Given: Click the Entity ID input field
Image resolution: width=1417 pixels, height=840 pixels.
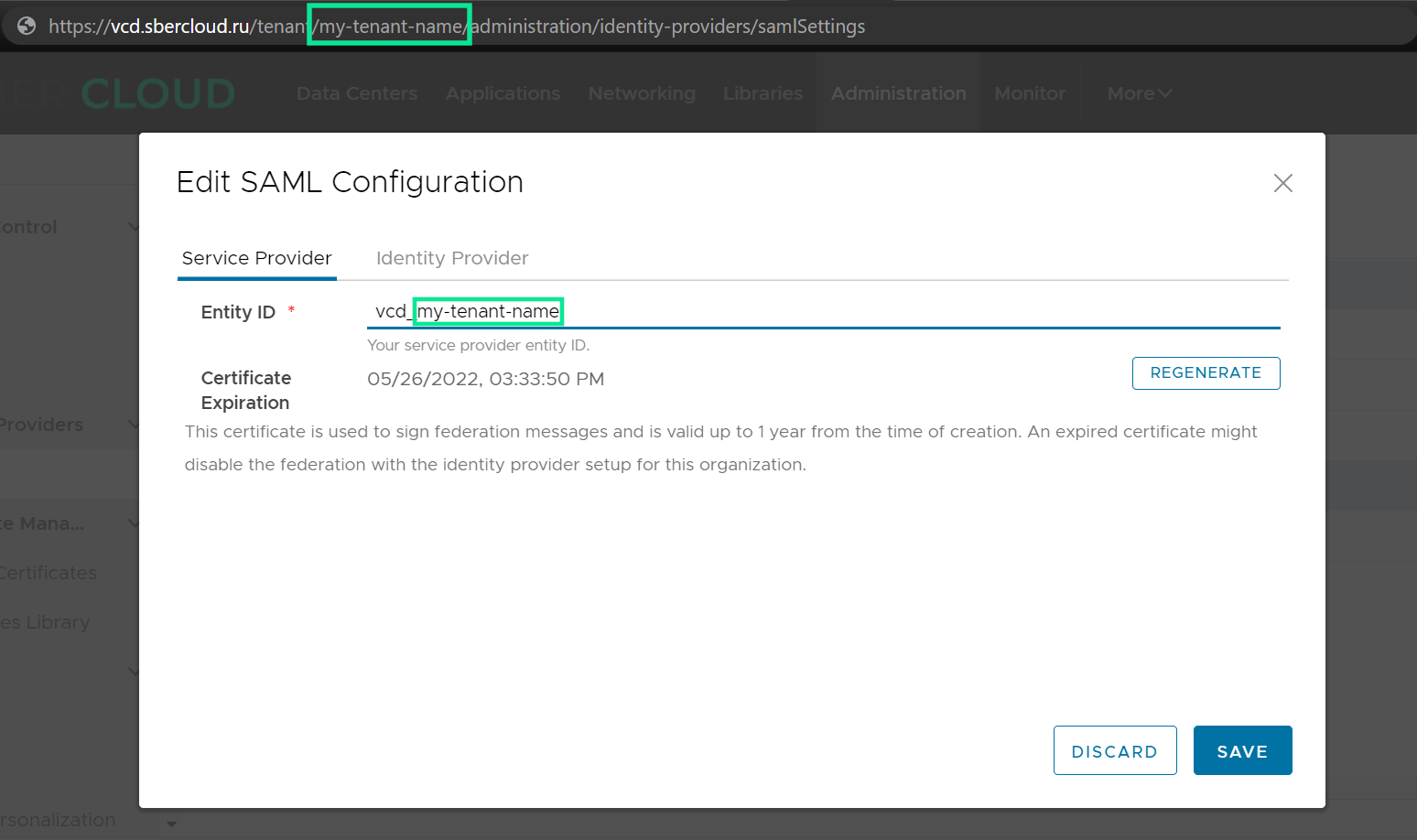Looking at the screenshot, I should (x=824, y=311).
